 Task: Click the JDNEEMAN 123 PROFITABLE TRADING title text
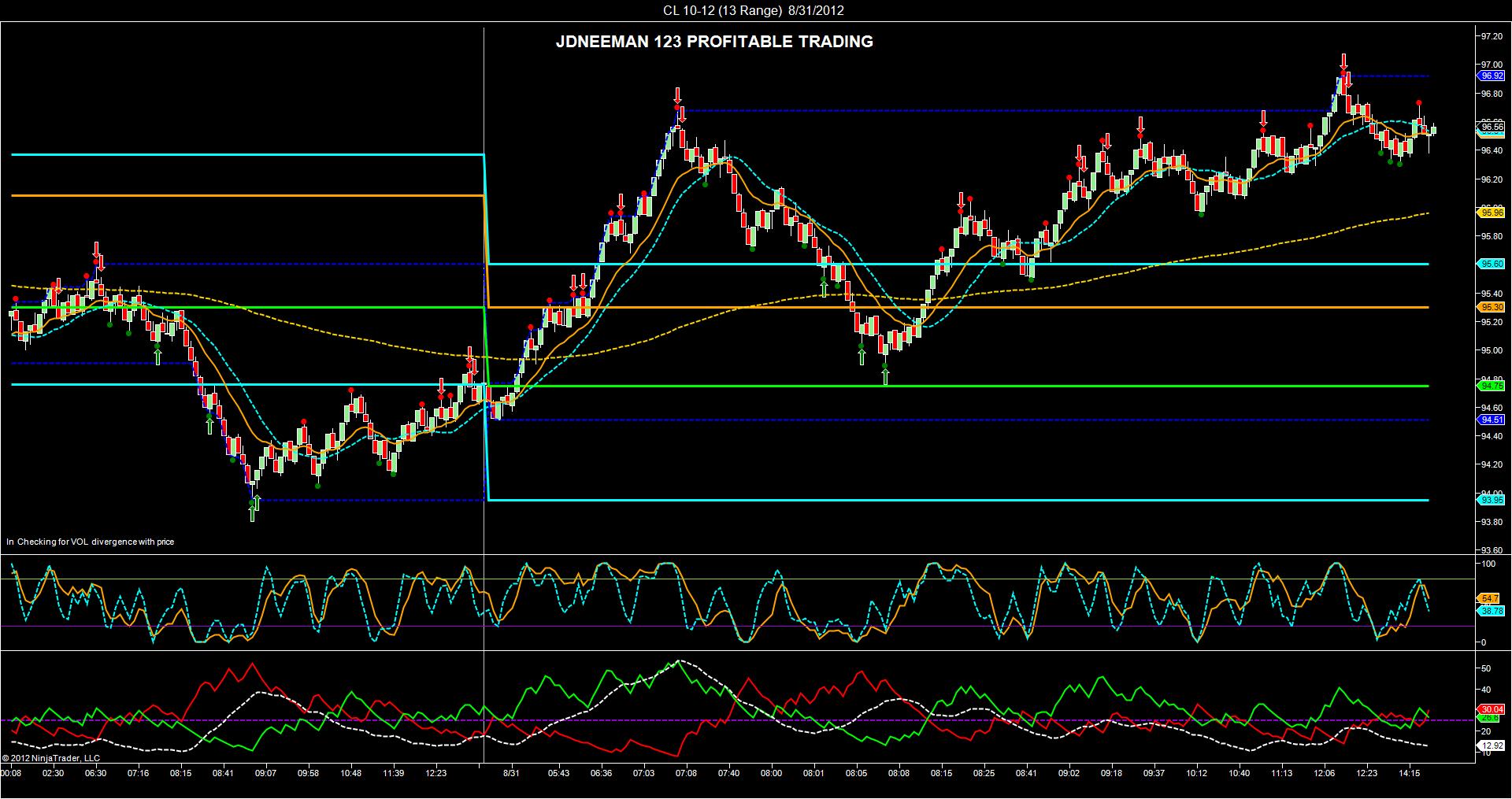tap(714, 42)
